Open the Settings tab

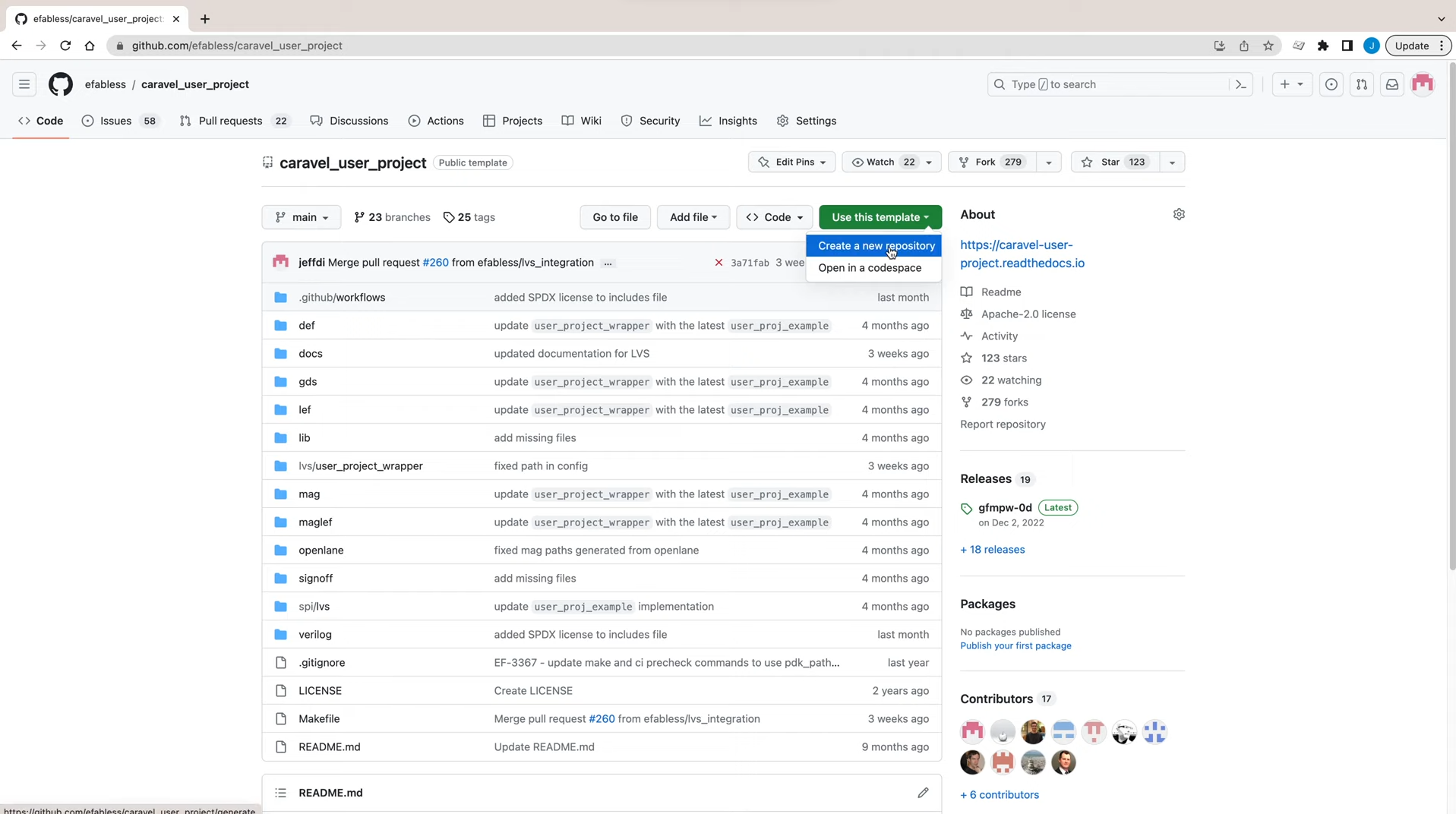(807, 121)
